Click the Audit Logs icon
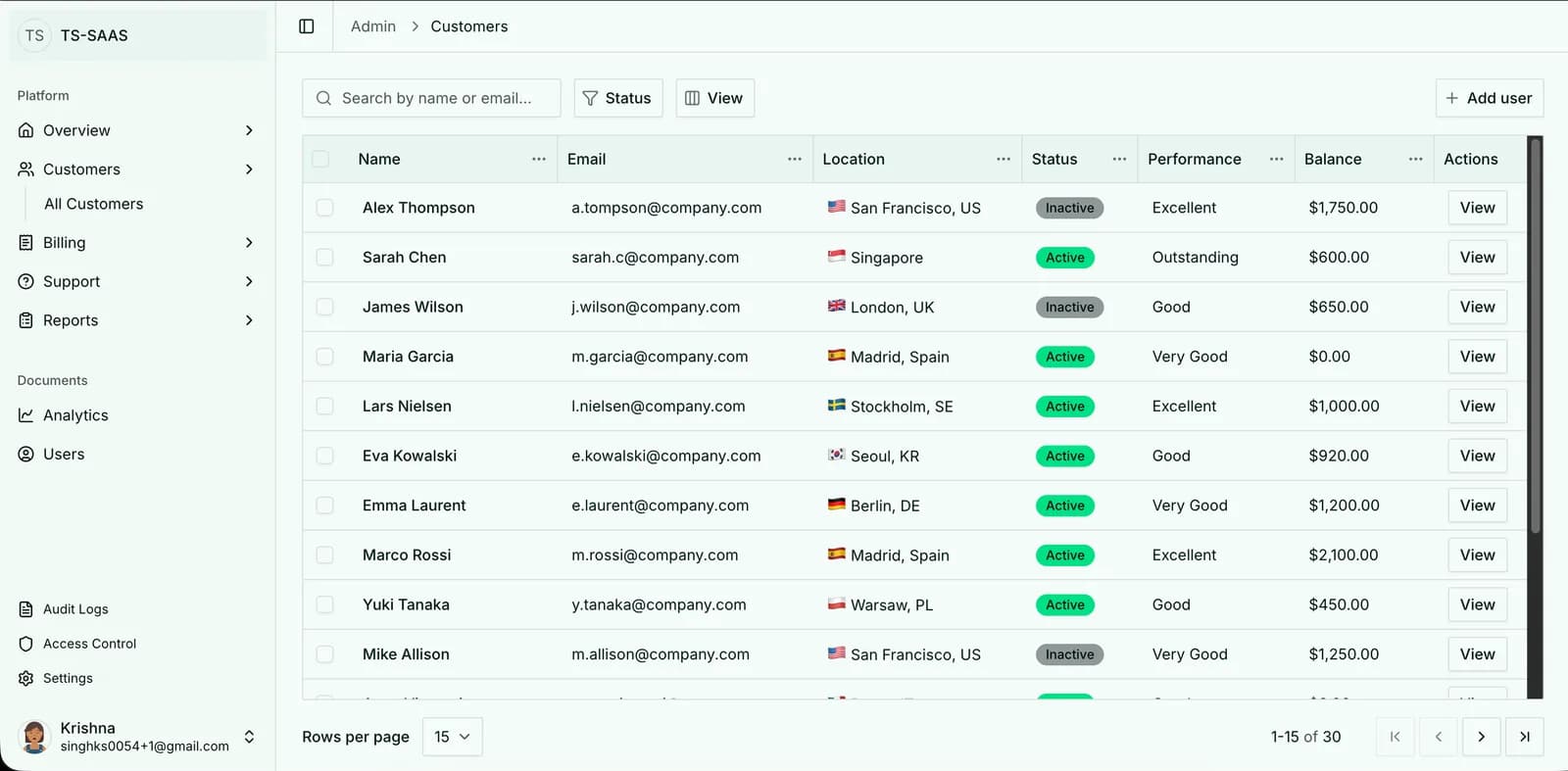Viewport: 1568px width, 771px height. tap(26, 609)
